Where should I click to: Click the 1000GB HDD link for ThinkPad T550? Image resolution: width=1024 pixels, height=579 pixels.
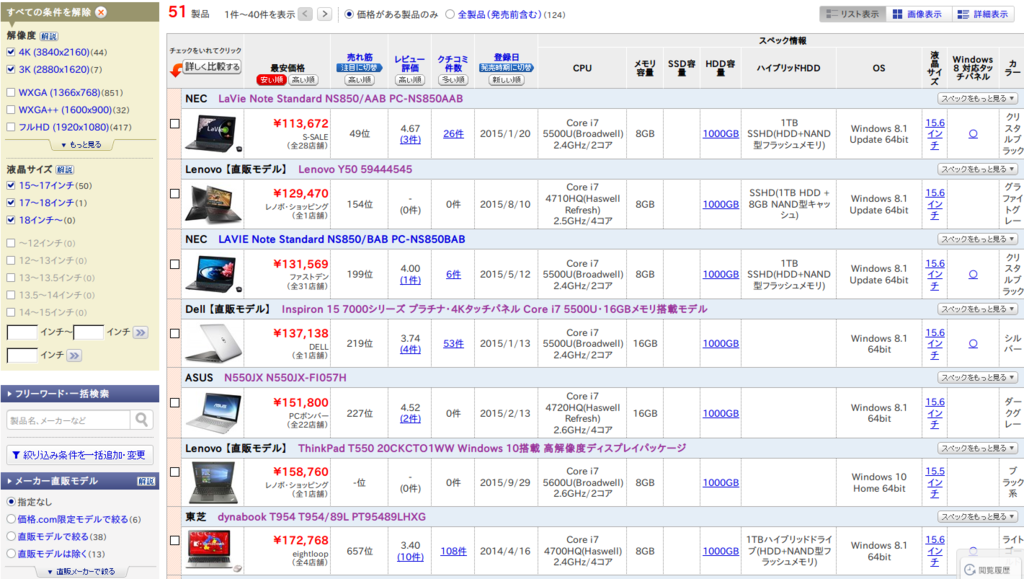(x=720, y=483)
